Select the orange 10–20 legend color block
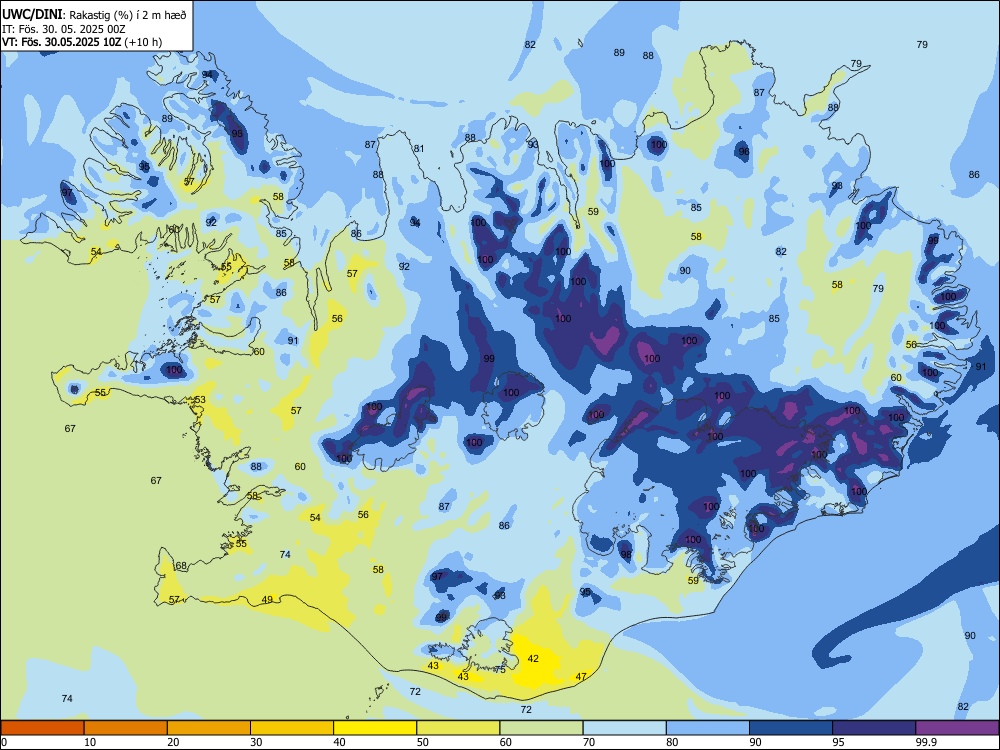Viewport: 1000px width, 750px height. pyautogui.click(x=126, y=728)
